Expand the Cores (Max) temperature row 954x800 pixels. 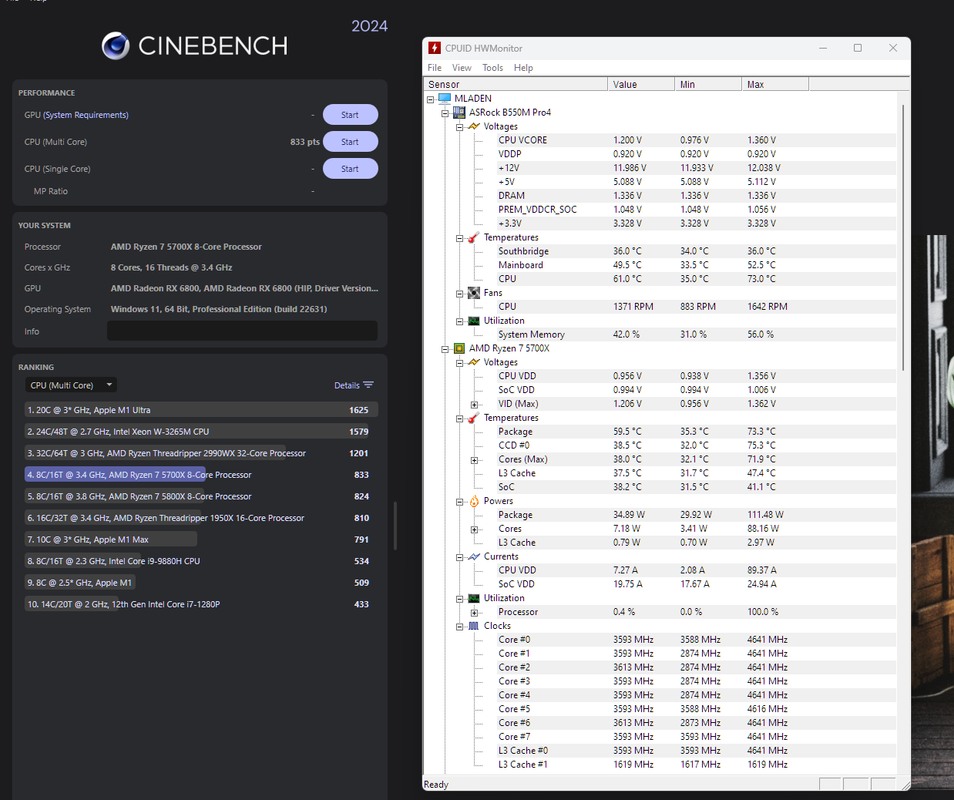475,460
